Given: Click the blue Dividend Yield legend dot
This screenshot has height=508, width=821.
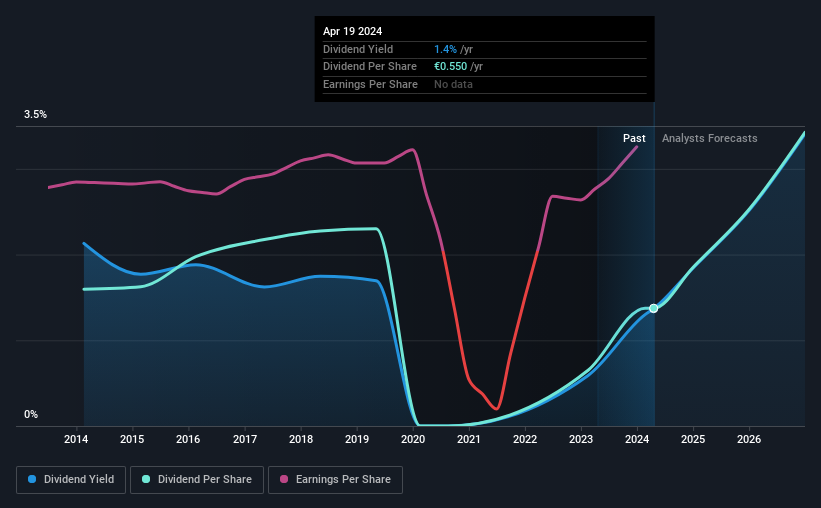Looking at the screenshot, I should [32, 479].
